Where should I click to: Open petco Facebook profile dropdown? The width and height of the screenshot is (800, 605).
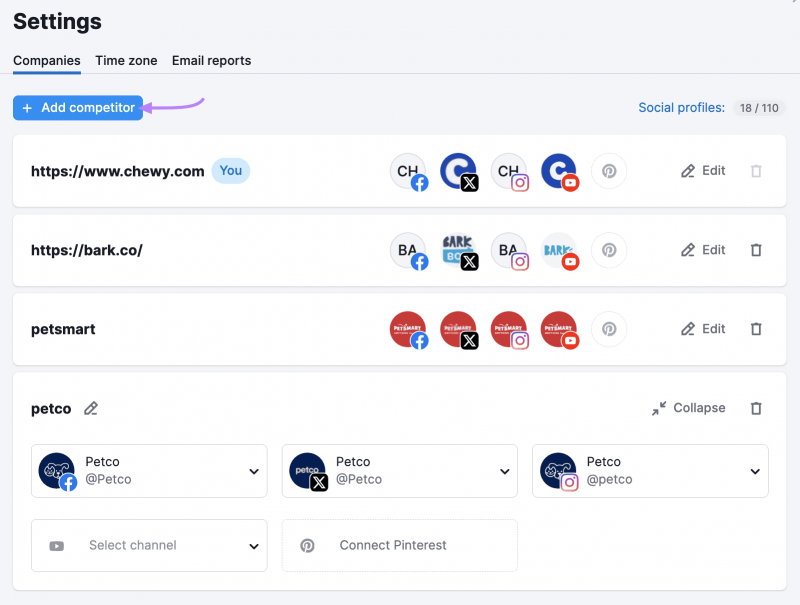tap(149, 471)
